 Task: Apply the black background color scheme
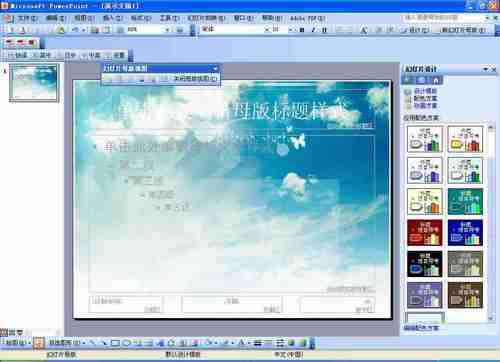425,264
